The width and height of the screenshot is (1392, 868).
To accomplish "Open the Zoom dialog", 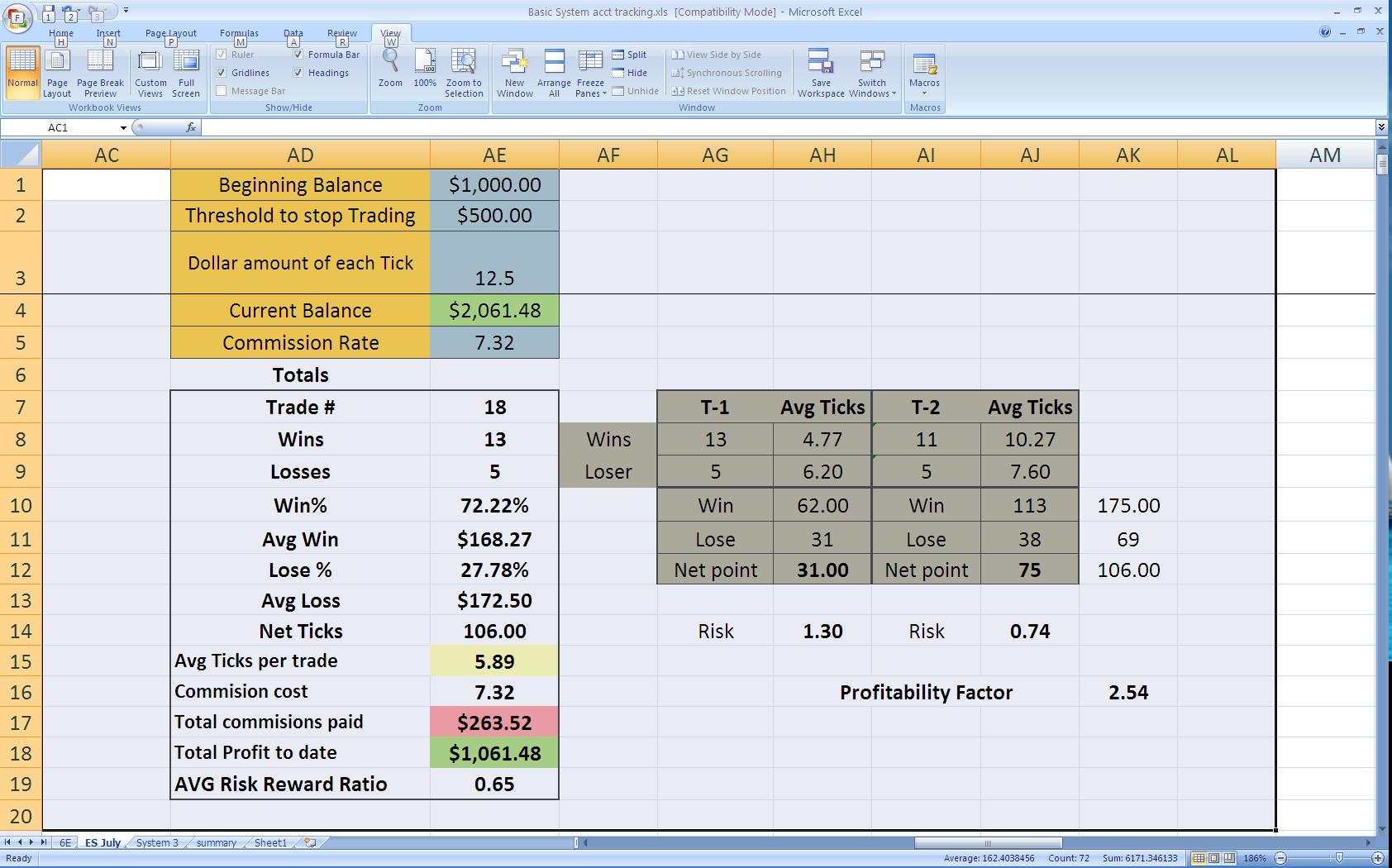I will coord(390,68).
